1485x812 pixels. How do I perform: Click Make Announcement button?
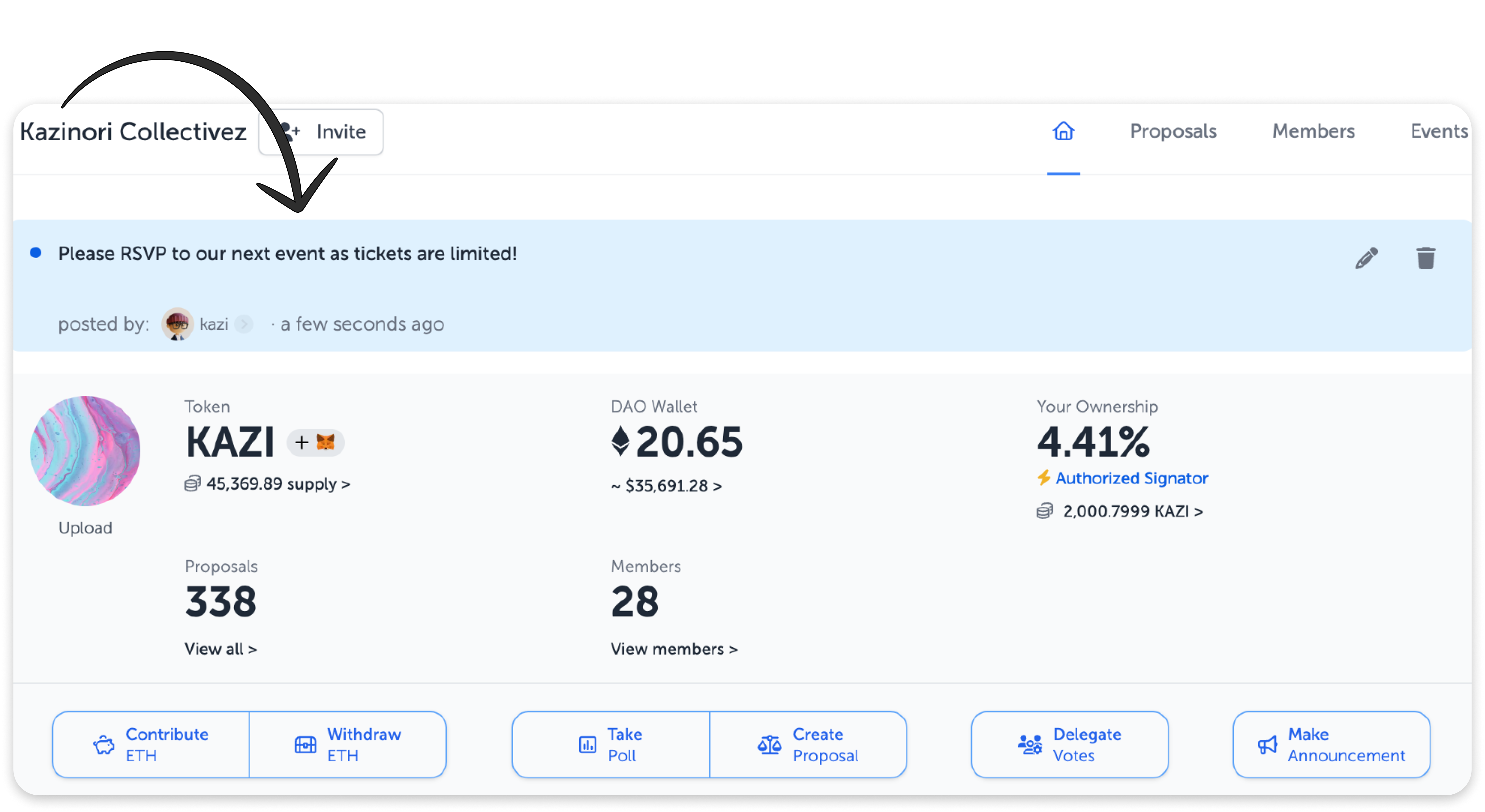pyautogui.click(x=1331, y=745)
